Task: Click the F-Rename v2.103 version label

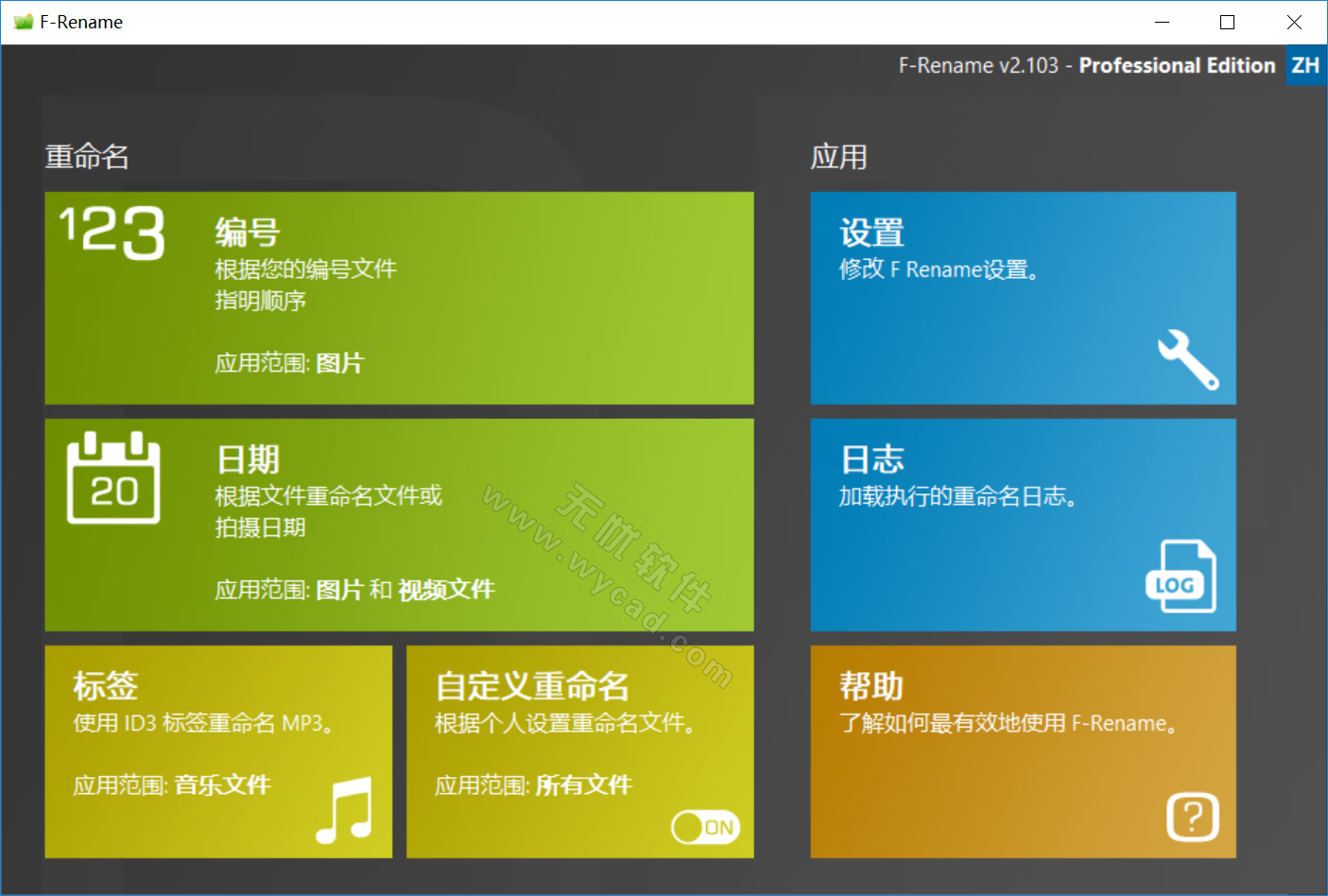Action: point(978,65)
